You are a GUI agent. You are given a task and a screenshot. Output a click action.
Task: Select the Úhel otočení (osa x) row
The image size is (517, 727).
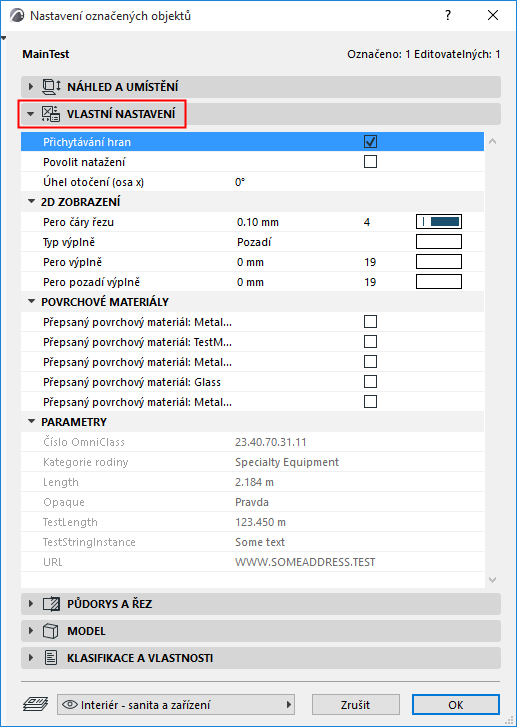click(x=252, y=182)
